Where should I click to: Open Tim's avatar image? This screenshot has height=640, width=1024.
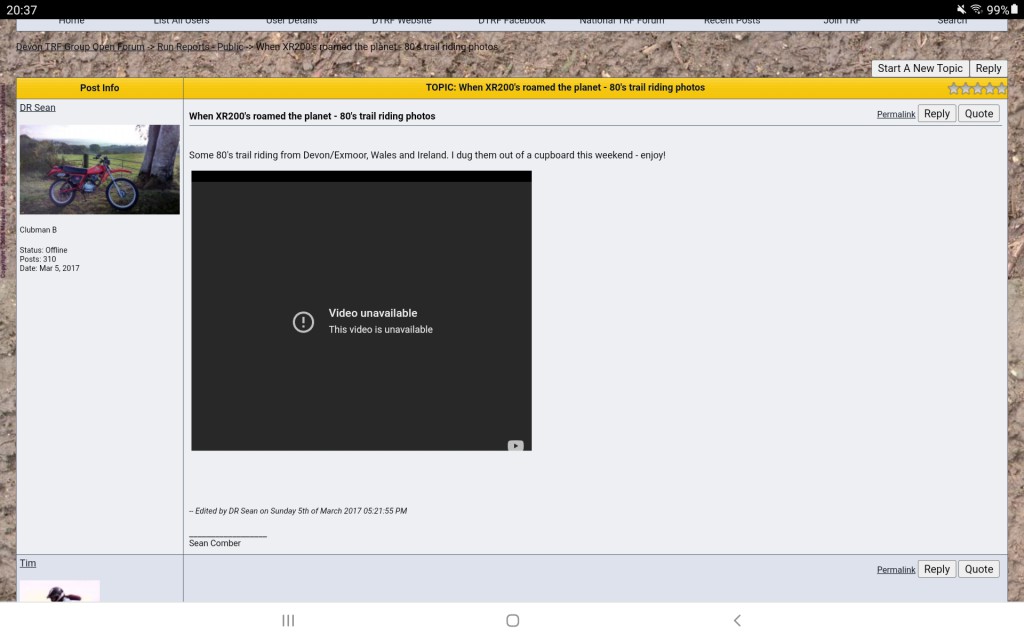[x=60, y=590]
